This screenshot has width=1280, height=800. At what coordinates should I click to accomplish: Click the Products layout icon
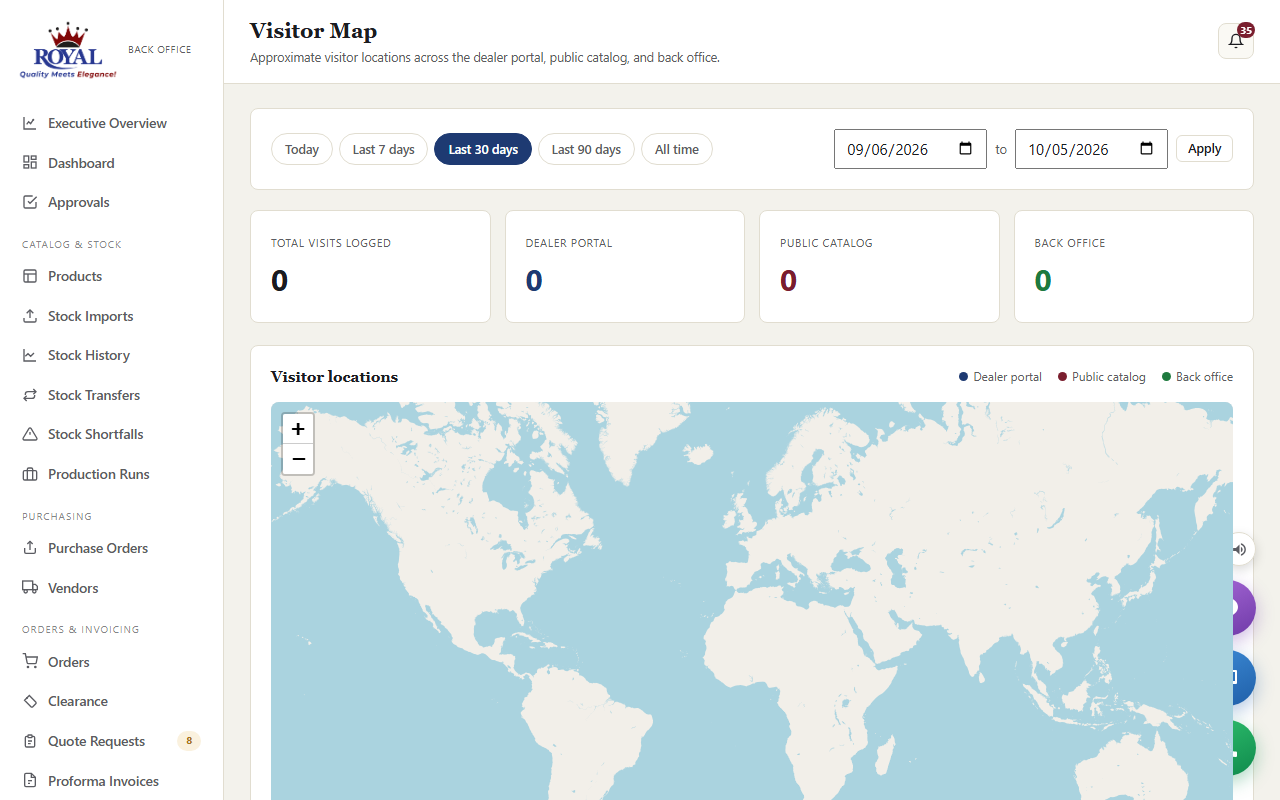[x=30, y=276]
